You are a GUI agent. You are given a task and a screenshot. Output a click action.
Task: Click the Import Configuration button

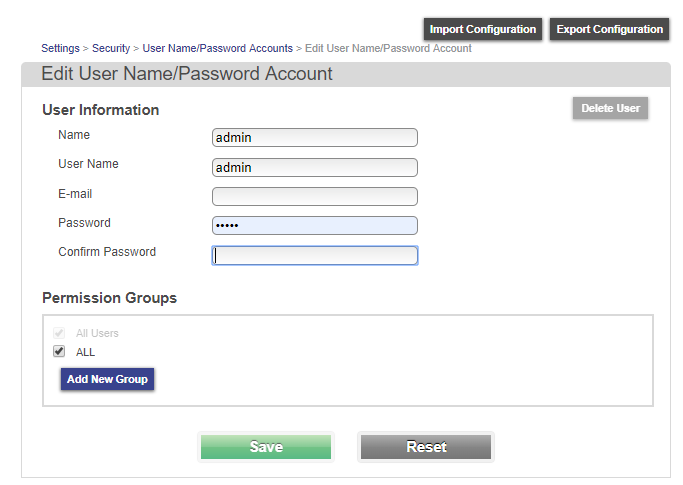(x=483, y=29)
